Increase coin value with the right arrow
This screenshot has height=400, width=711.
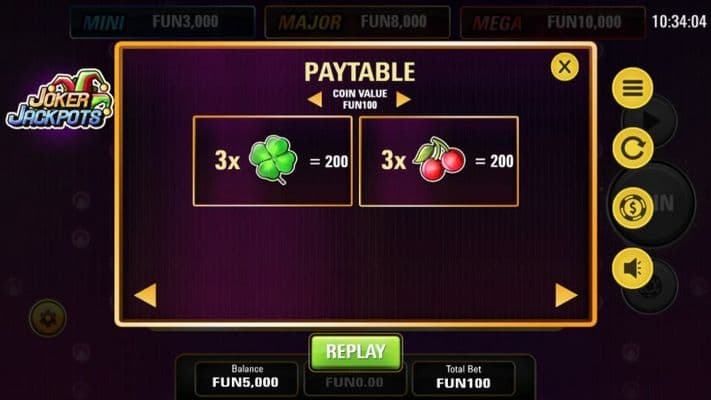tap(403, 99)
